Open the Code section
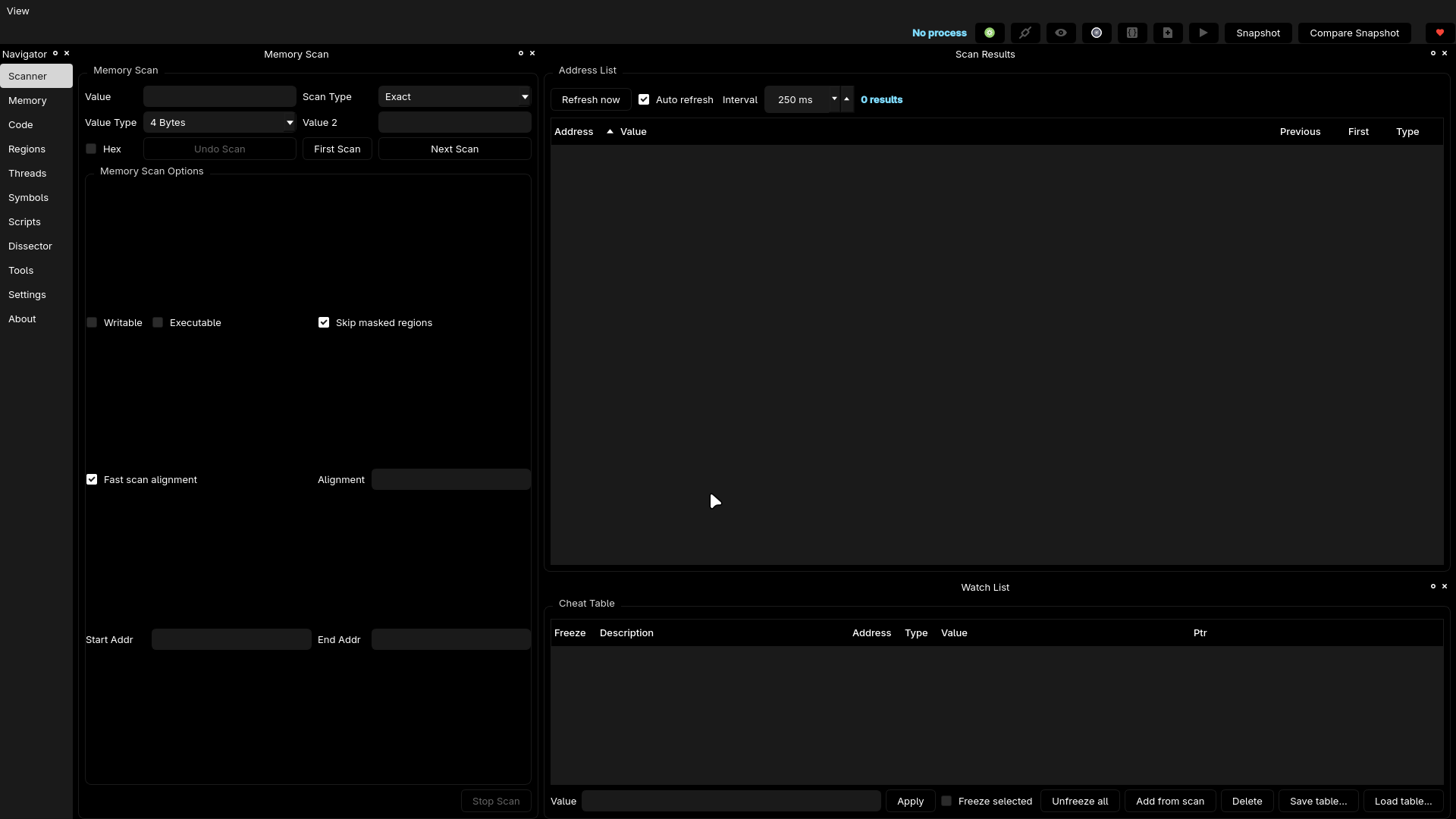1456x819 pixels. tap(36, 124)
